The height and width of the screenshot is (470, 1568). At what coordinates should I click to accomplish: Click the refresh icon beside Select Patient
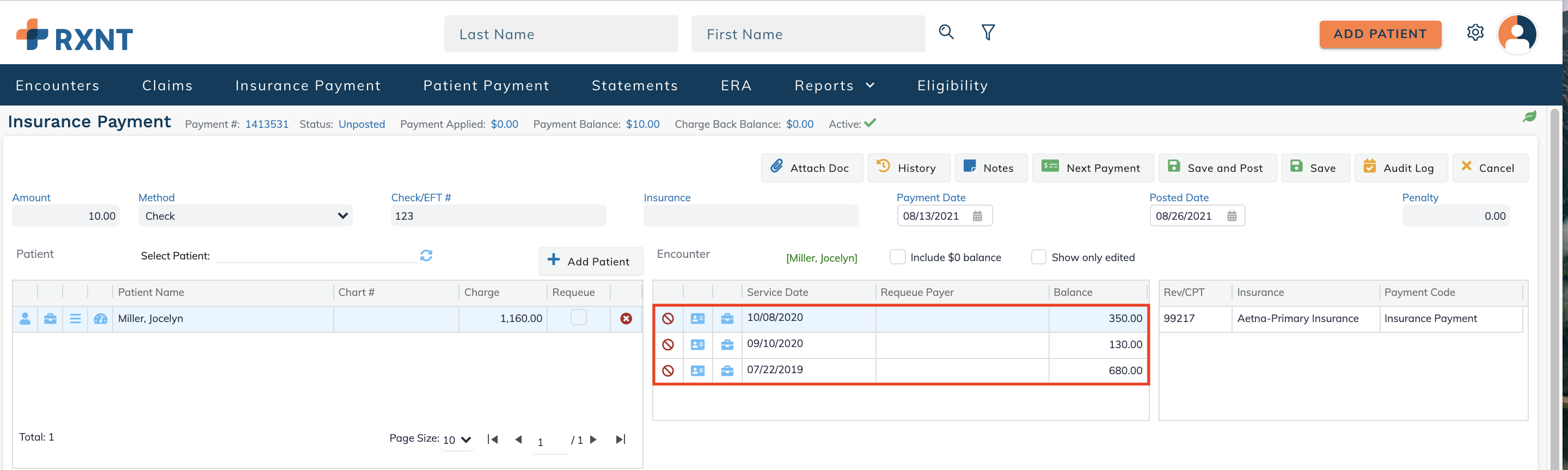click(426, 255)
